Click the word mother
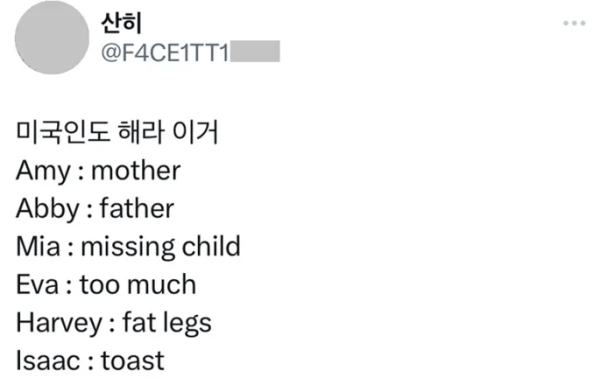Screen dimensions: 600x392 click(136, 170)
